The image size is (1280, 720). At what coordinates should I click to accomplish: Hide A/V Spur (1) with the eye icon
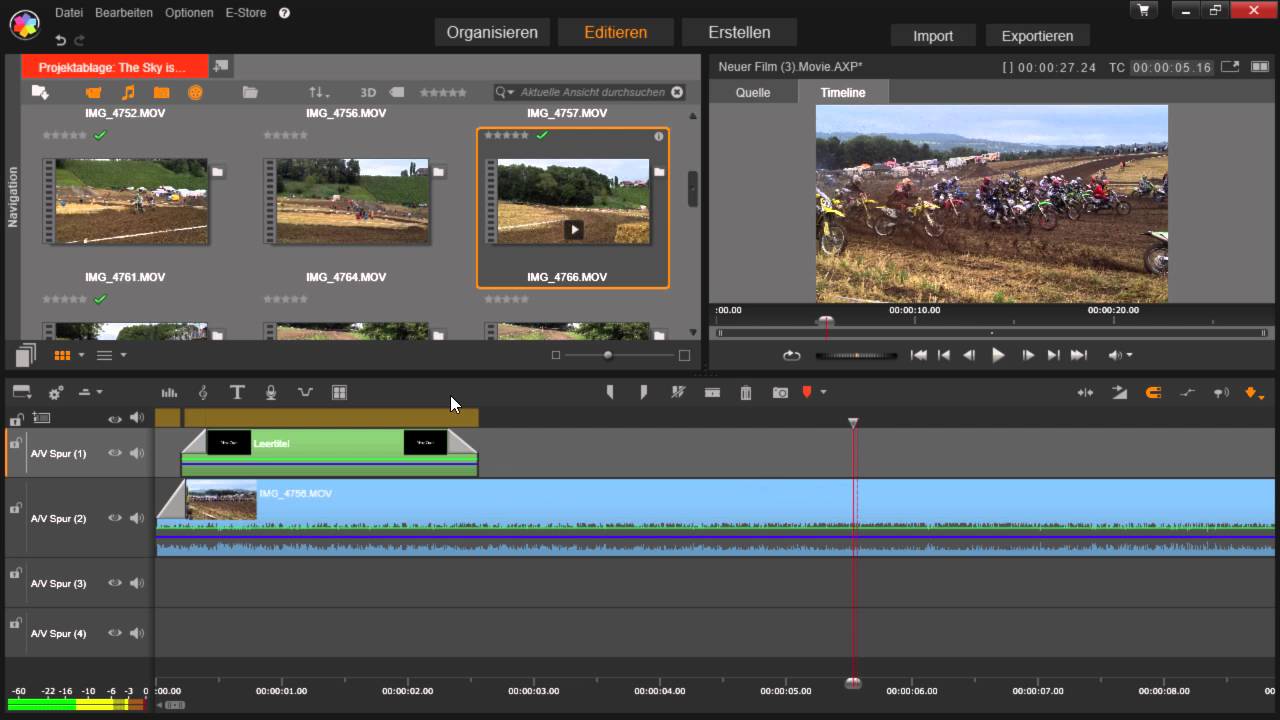[x=115, y=453]
